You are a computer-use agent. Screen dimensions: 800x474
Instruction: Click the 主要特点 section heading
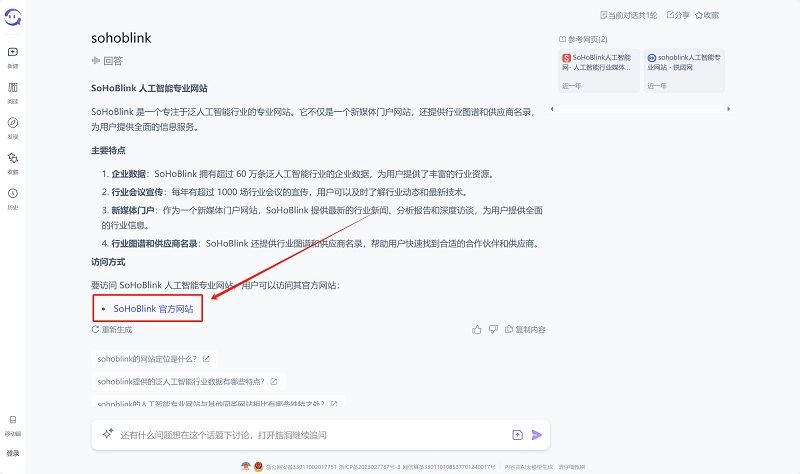tap(108, 151)
